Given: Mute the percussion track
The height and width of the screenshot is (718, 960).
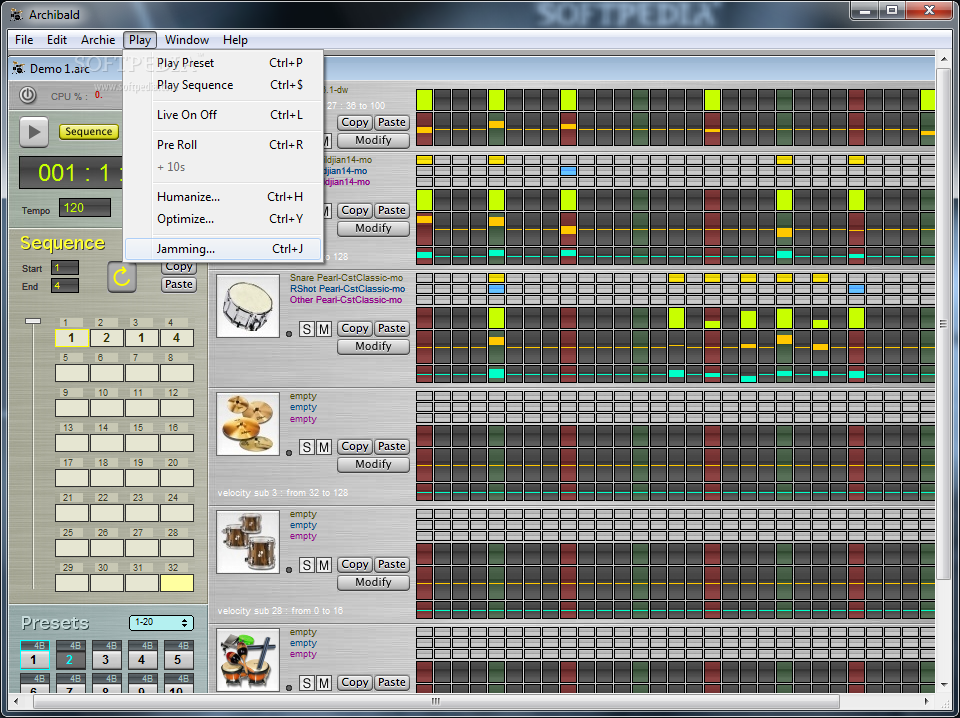Looking at the screenshot, I should [324, 683].
